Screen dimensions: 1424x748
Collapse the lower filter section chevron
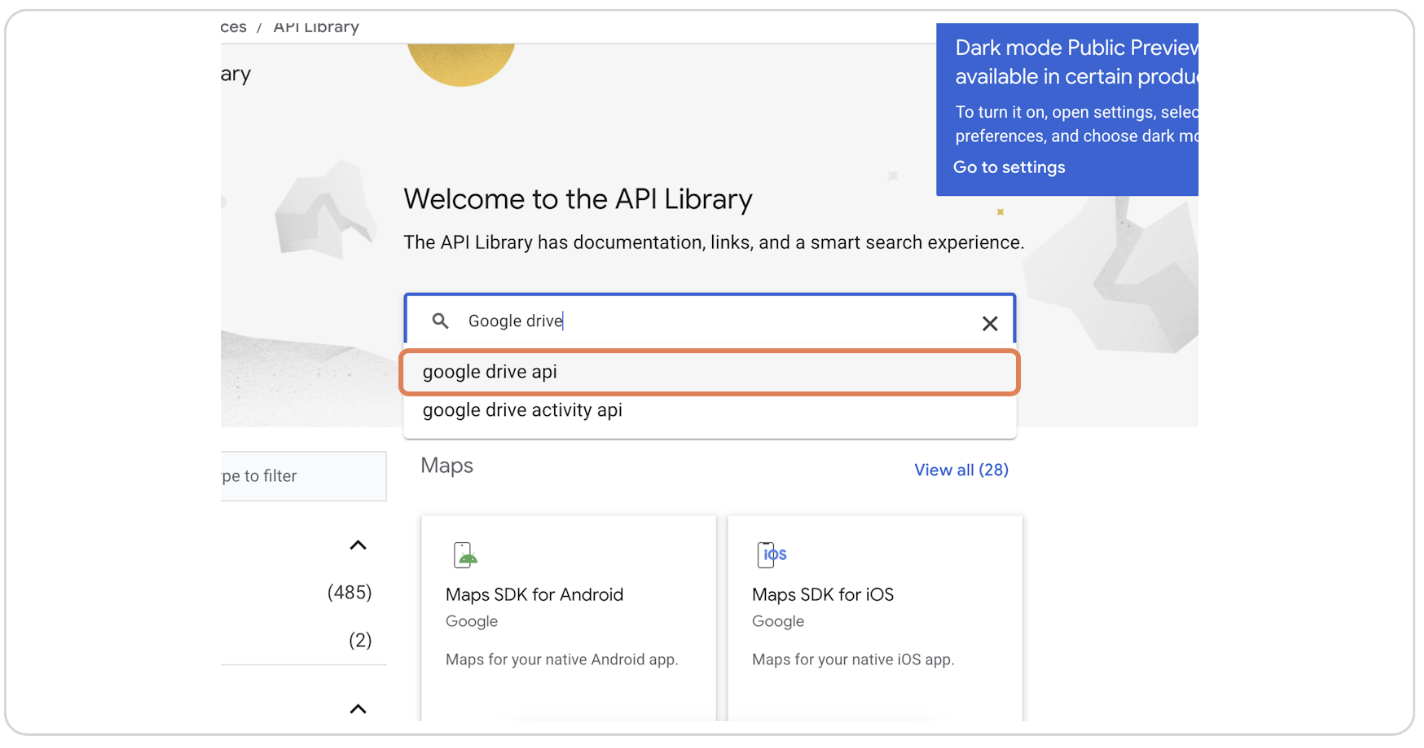click(x=357, y=708)
